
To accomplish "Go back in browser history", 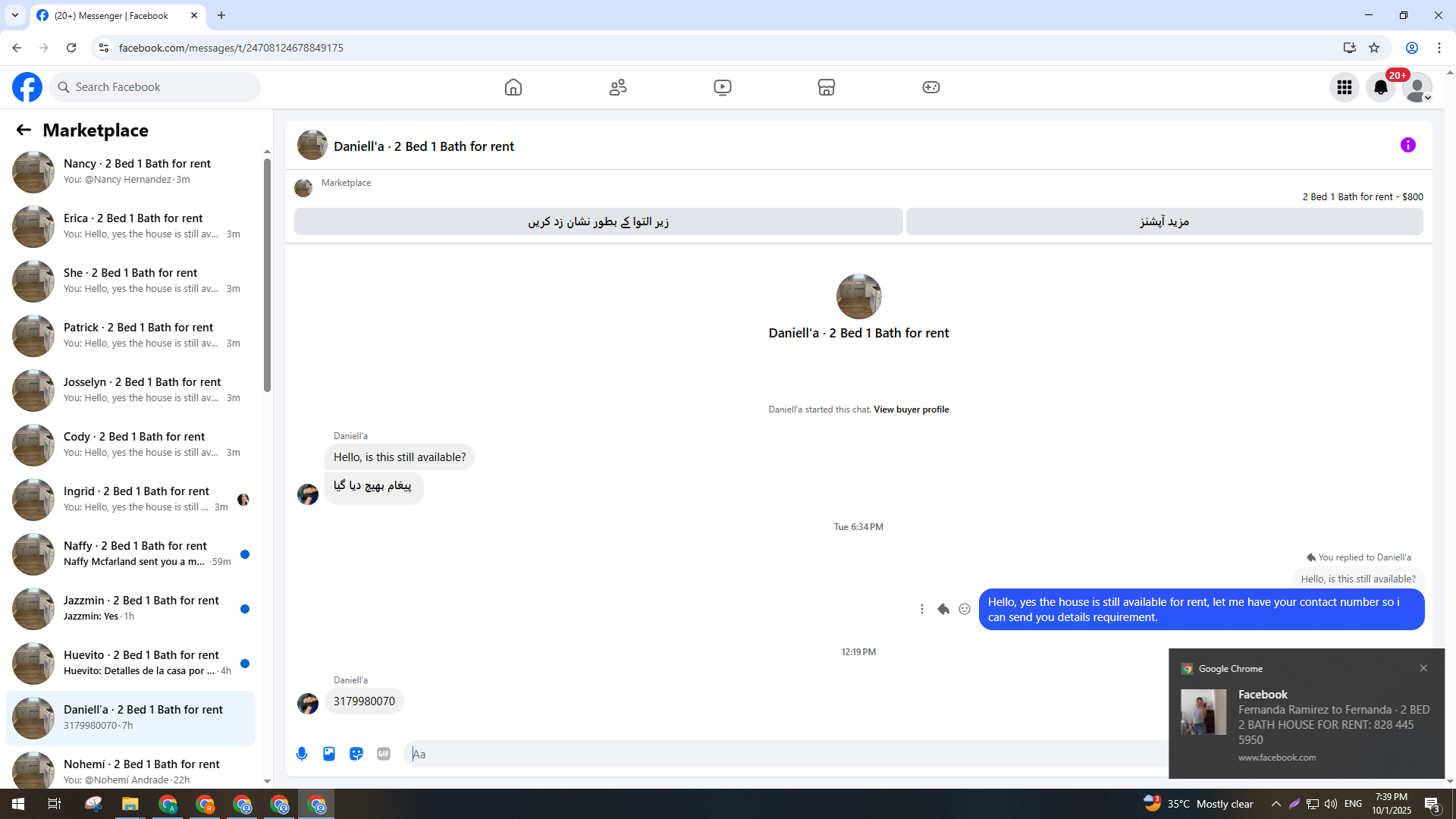I will tap(17, 48).
